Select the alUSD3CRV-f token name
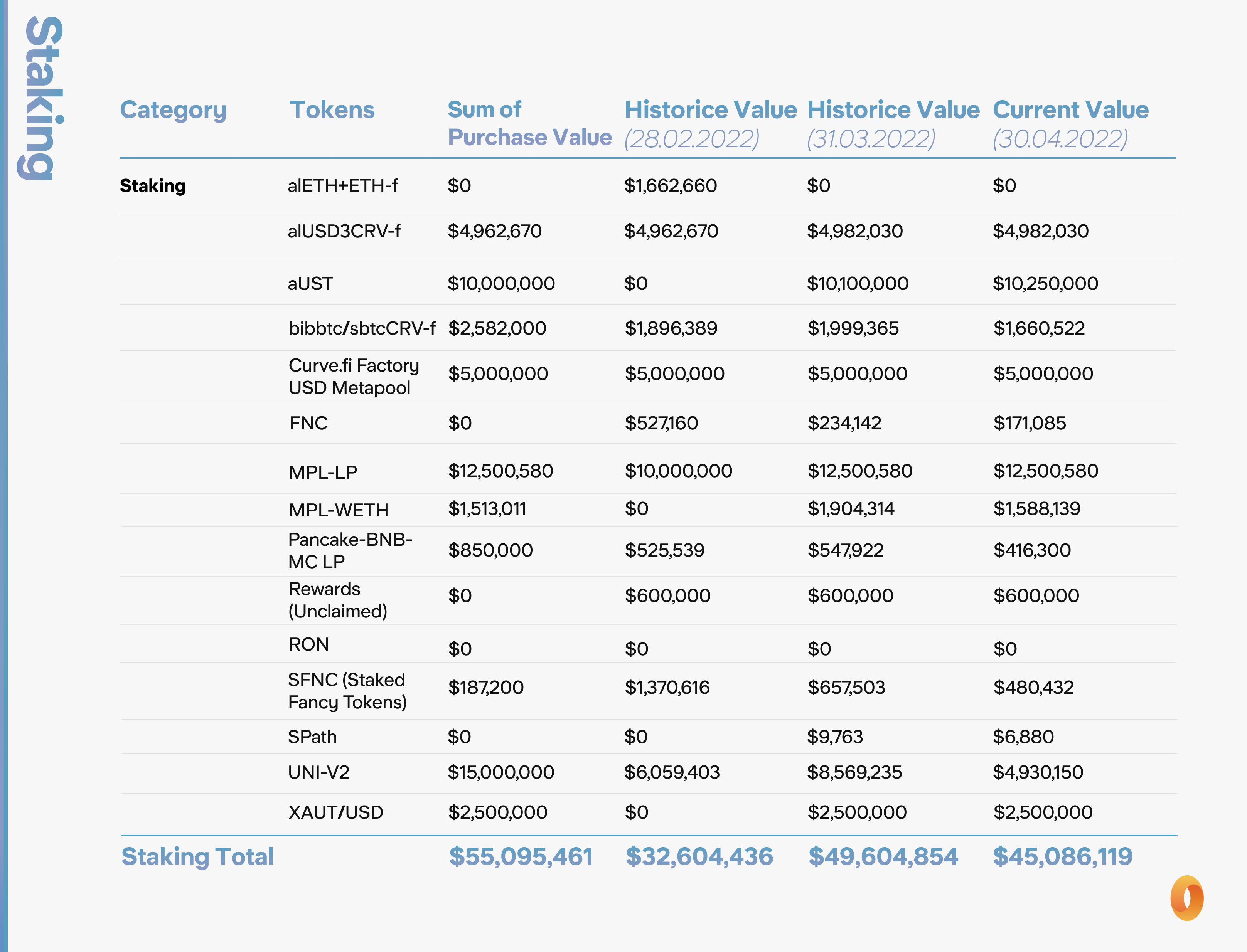 (344, 231)
